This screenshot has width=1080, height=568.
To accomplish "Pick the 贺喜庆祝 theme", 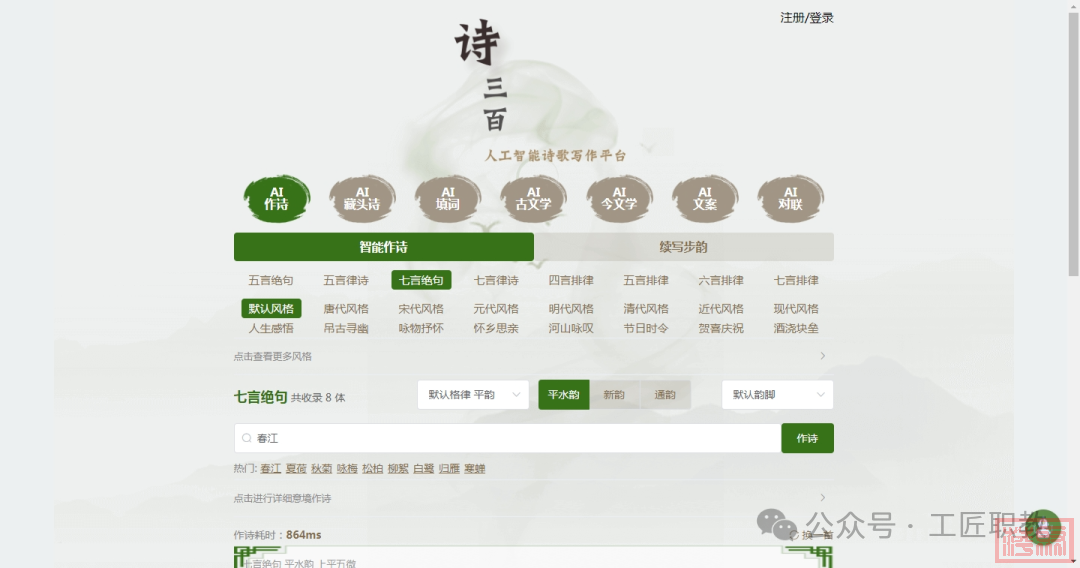I will click(x=721, y=328).
